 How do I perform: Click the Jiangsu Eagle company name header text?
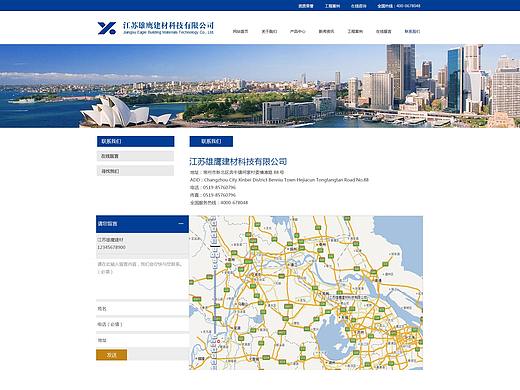click(168, 28)
